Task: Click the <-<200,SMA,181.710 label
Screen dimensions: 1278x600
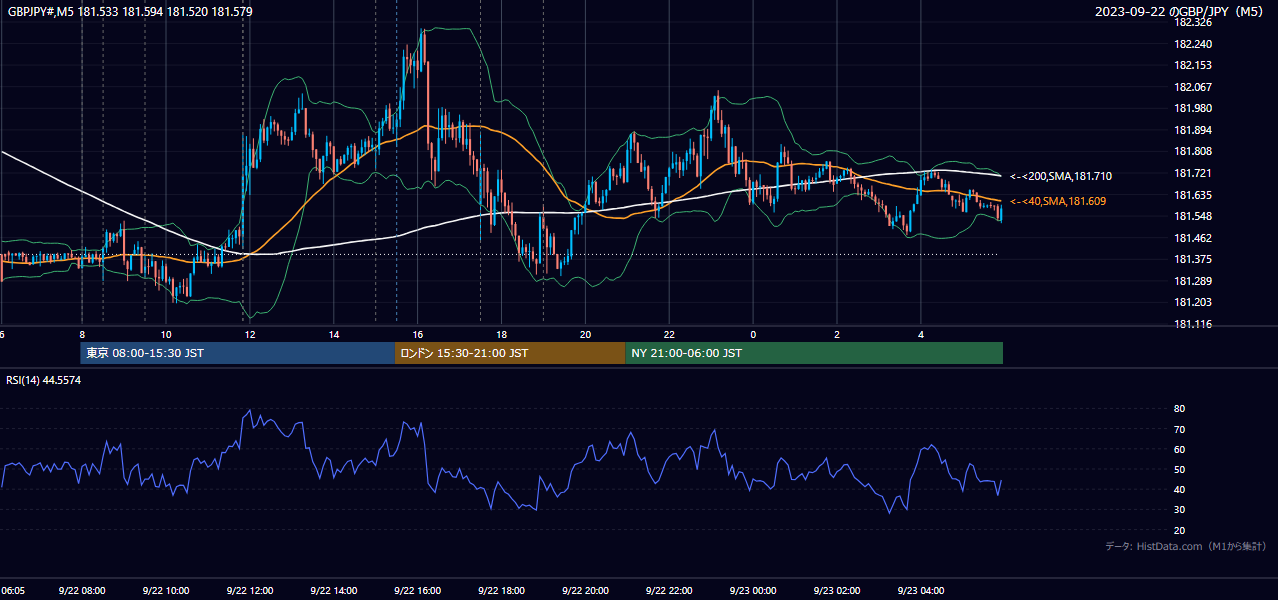Action: coord(1060,176)
